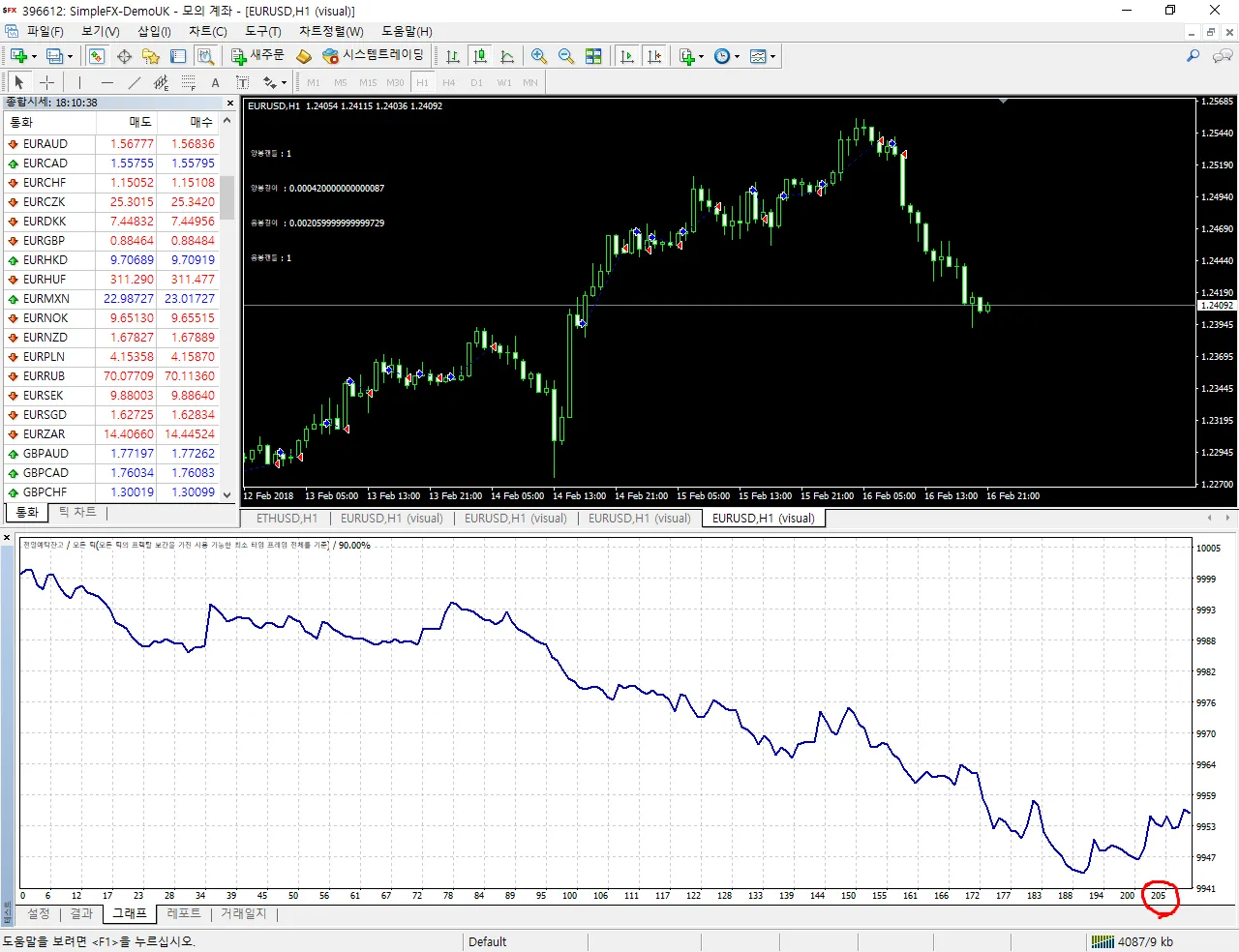Image resolution: width=1239 pixels, height=952 pixels.
Task: Pick the horizontal line drawing tool
Action: click(107, 82)
